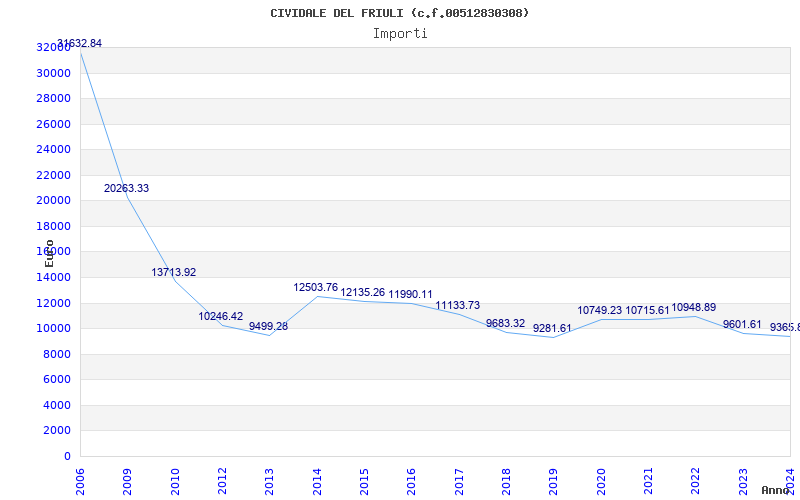Click x-axis year 2015

[x=364, y=482]
